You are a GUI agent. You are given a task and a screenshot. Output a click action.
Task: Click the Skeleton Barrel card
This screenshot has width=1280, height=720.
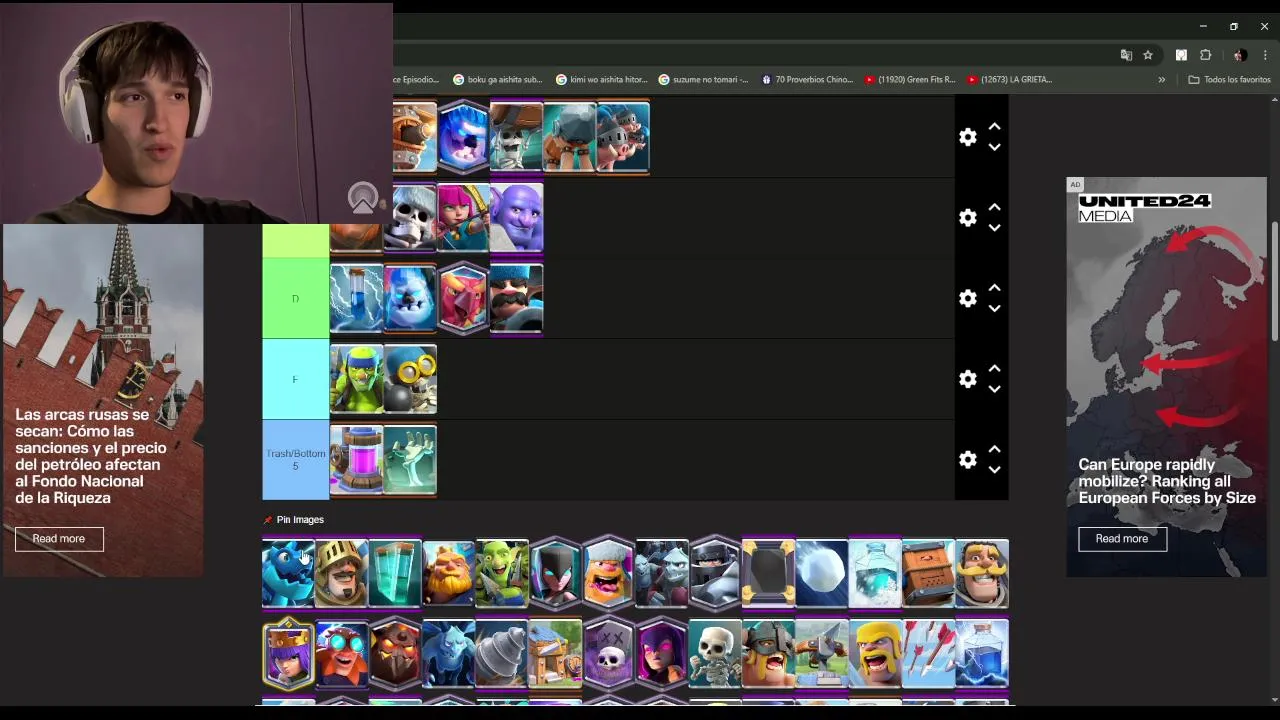516,137
